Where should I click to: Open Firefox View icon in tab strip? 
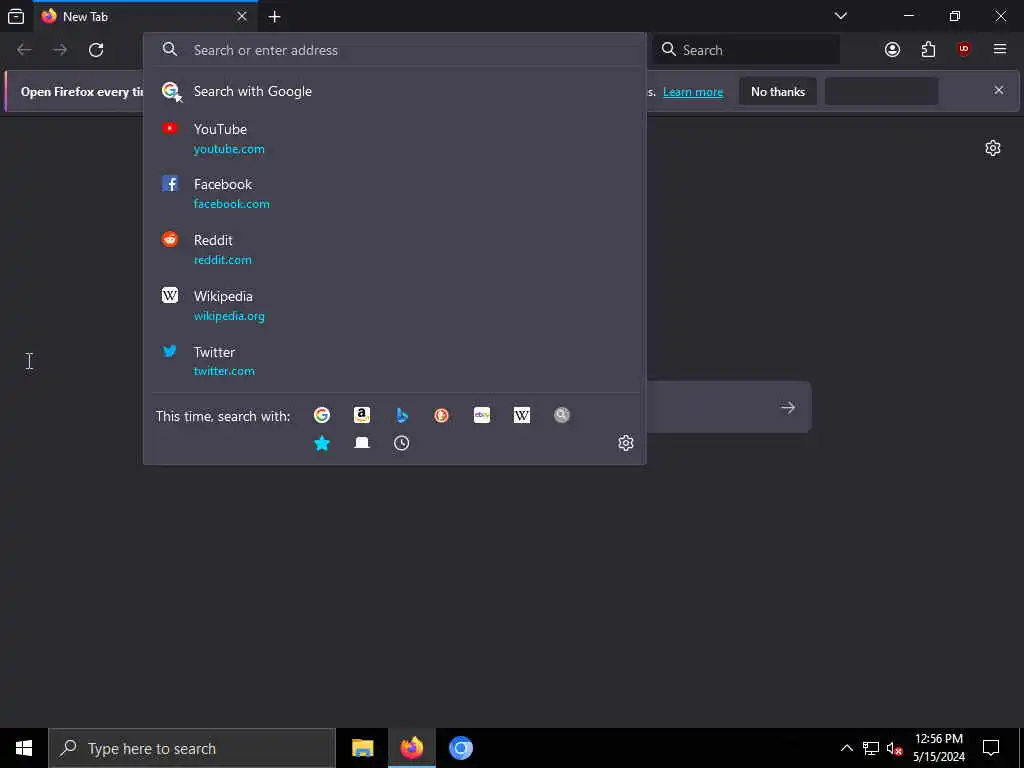tap(16, 16)
